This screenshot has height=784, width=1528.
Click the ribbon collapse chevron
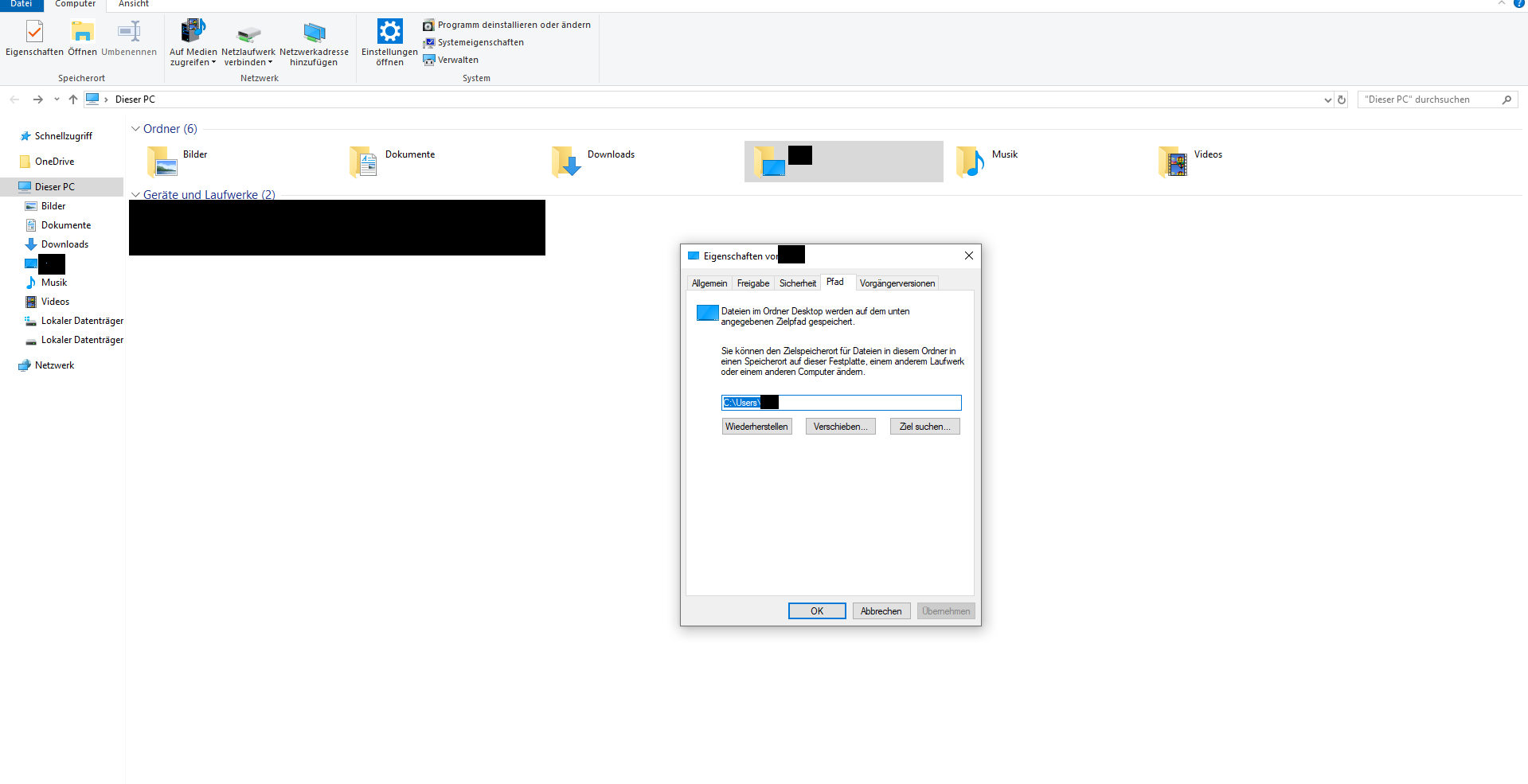pos(1502,3)
